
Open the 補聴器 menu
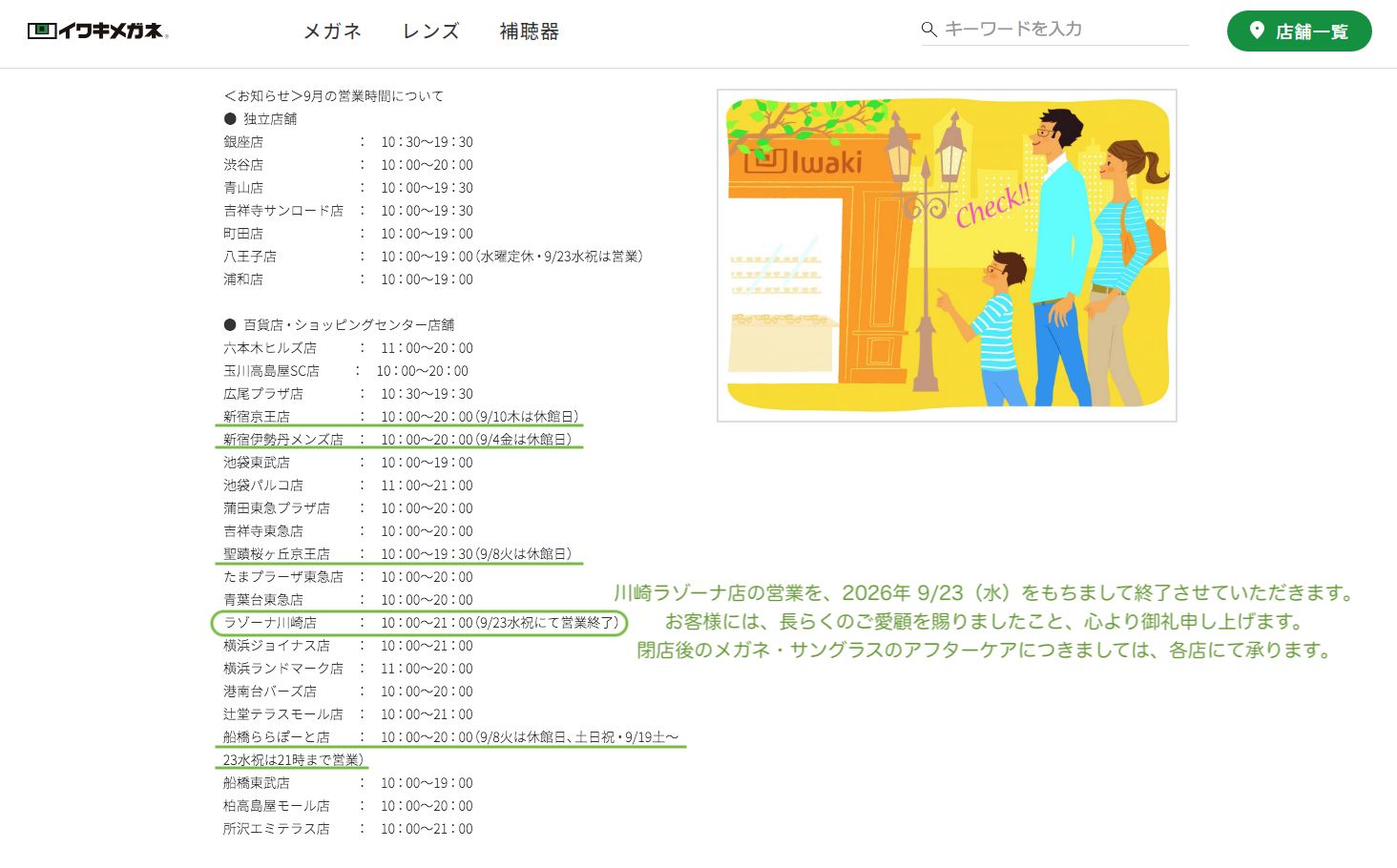530,31
